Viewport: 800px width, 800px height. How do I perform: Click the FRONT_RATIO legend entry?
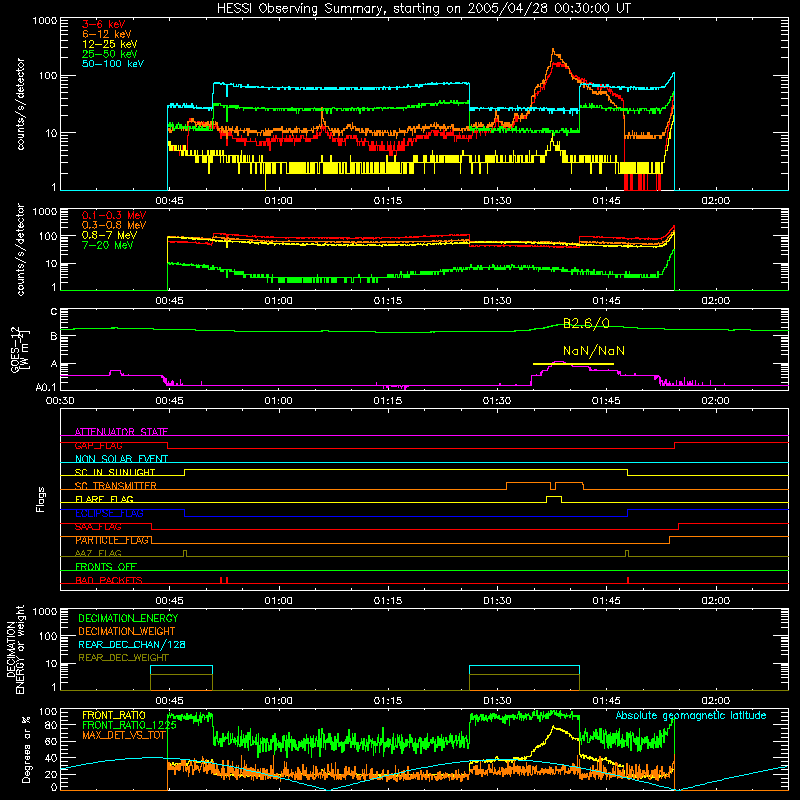(x=114, y=715)
